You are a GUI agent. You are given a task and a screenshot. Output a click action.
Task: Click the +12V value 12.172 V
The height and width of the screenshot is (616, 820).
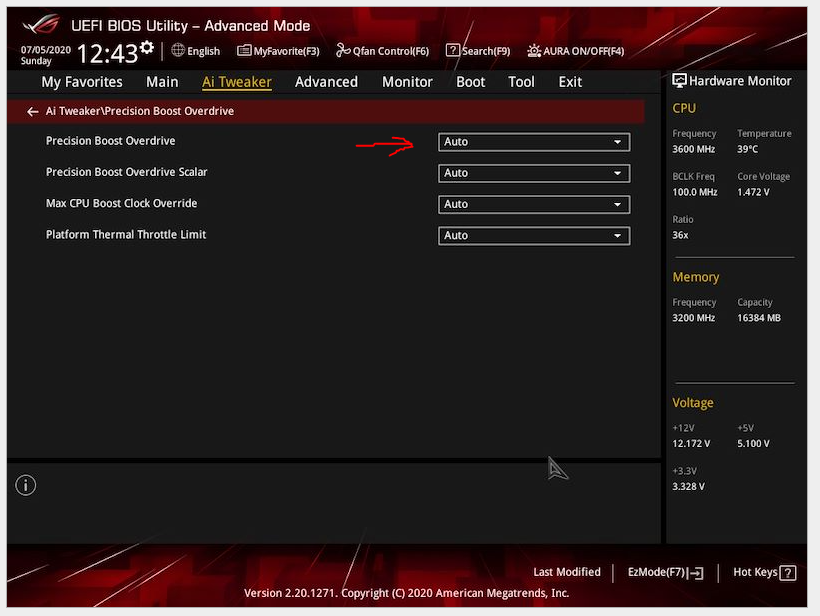pyautogui.click(x=691, y=443)
